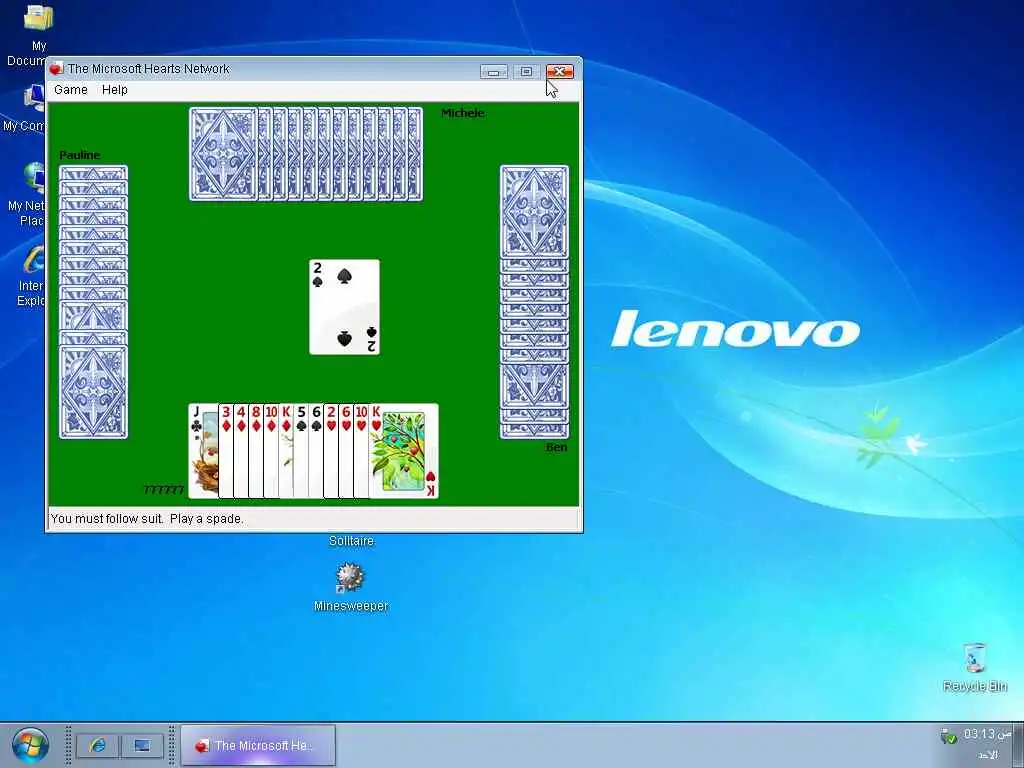Click Ben's face-down card stack

click(x=534, y=302)
